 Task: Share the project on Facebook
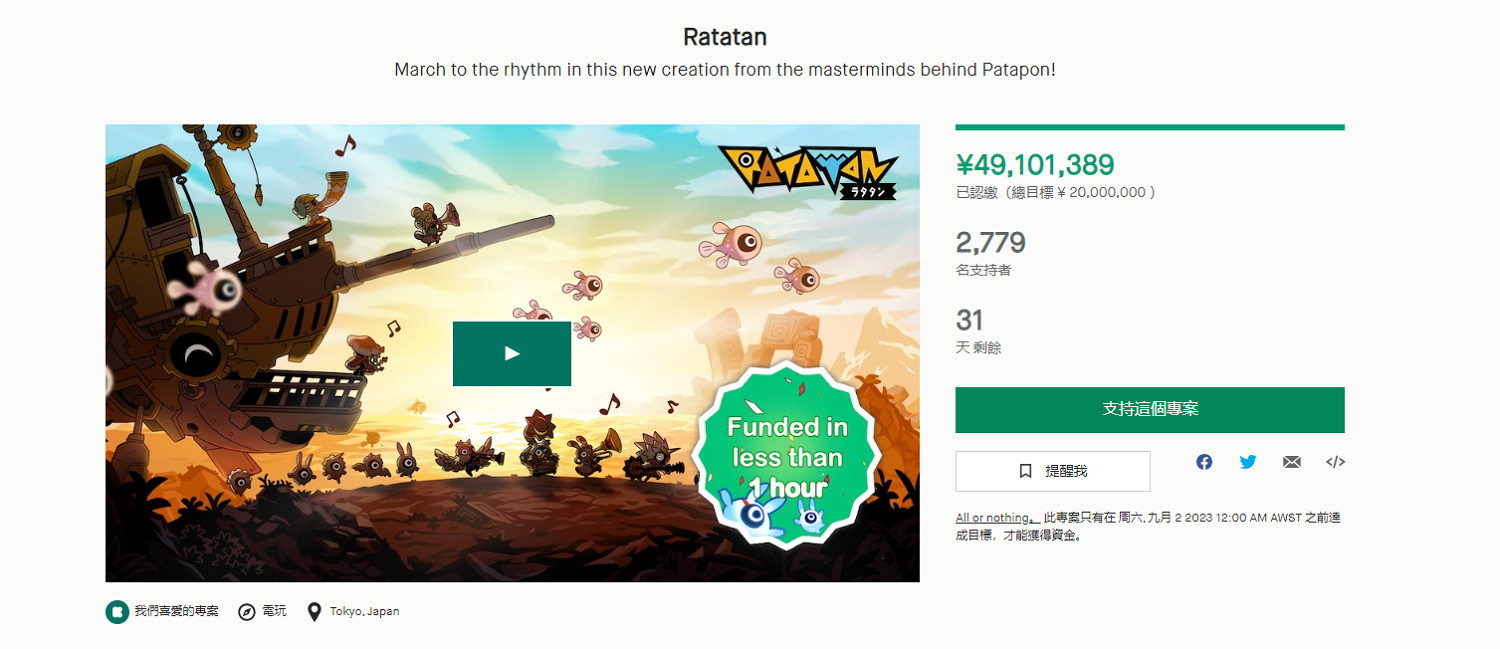tap(1203, 462)
